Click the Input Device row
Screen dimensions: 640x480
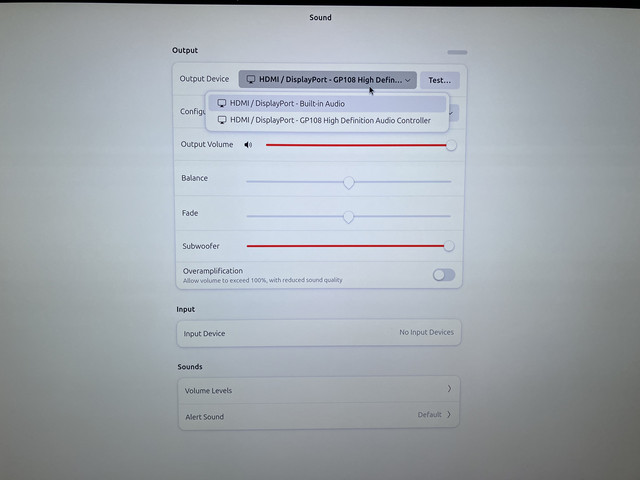click(x=319, y=333)
